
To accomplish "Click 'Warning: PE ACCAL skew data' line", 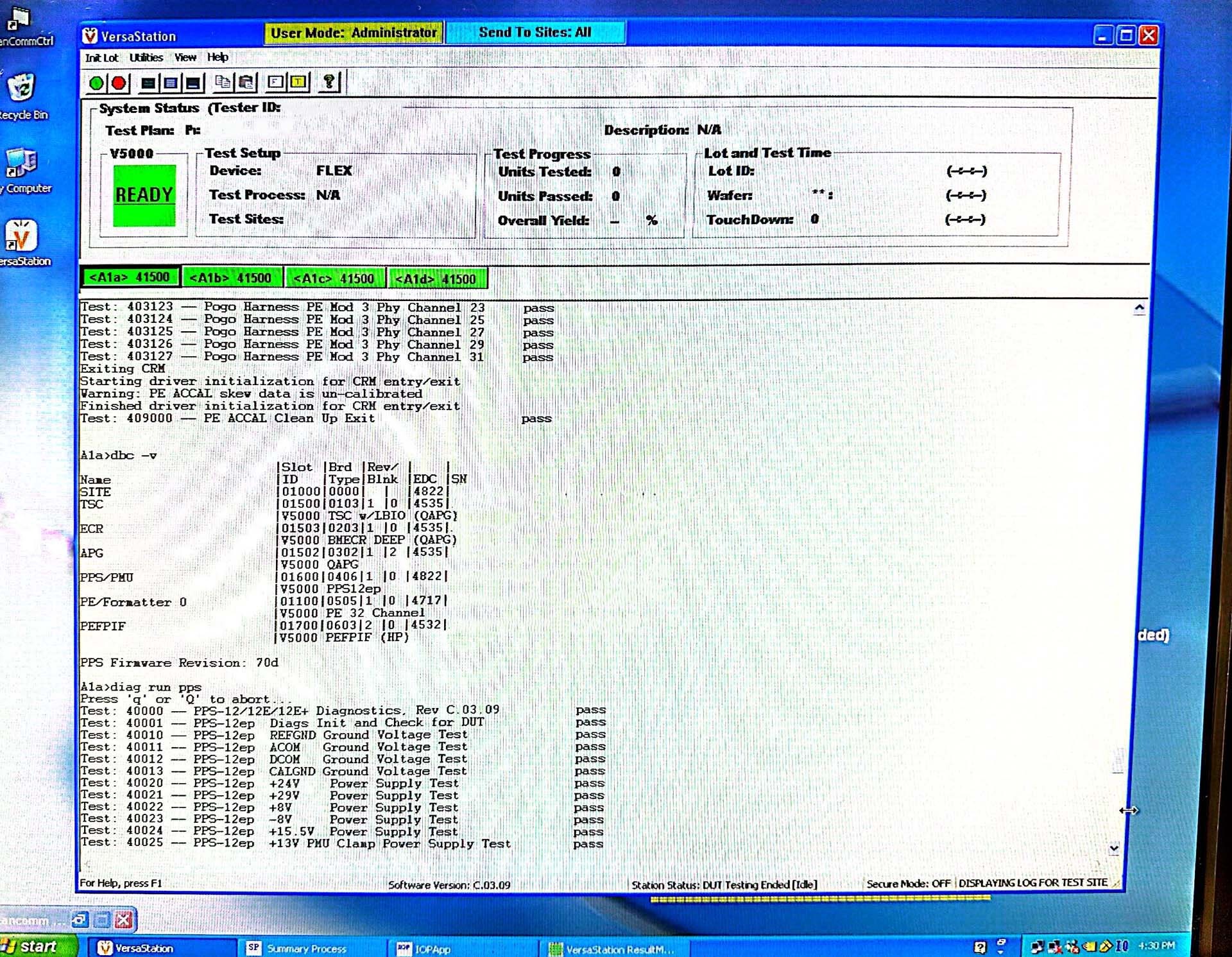I will [251, 393].
